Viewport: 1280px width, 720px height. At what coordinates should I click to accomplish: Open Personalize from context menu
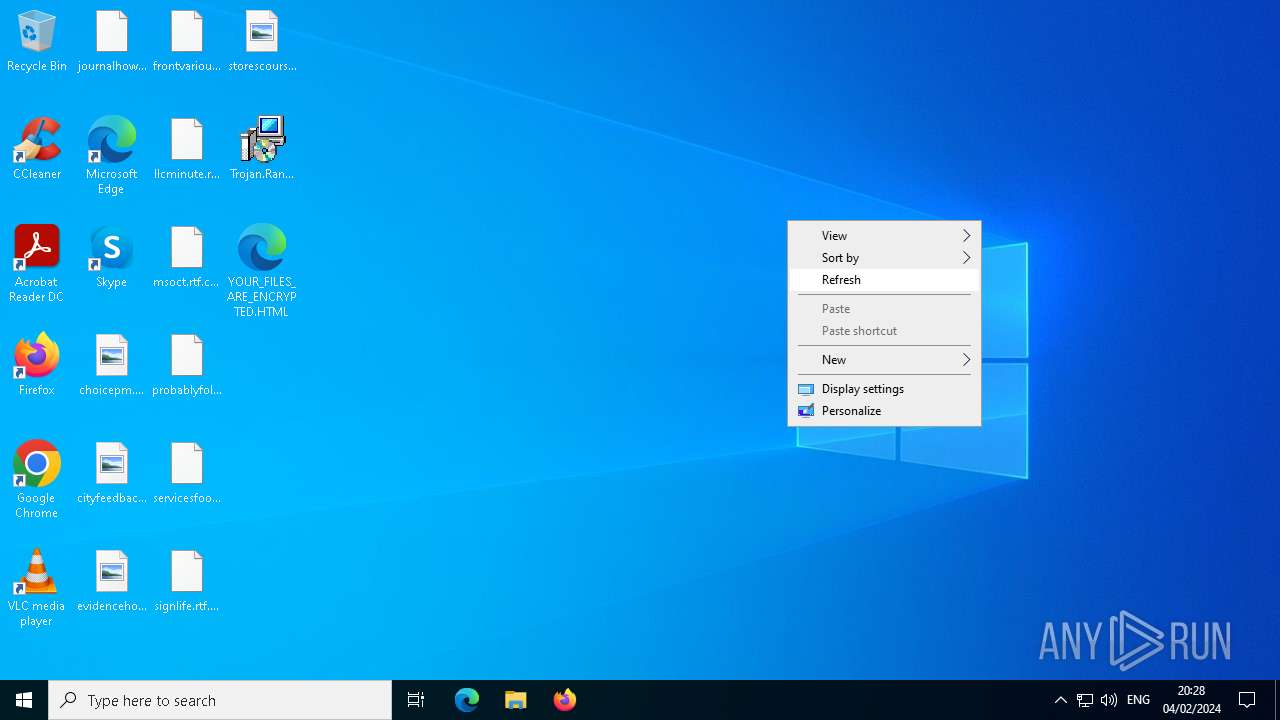point(884,411)
